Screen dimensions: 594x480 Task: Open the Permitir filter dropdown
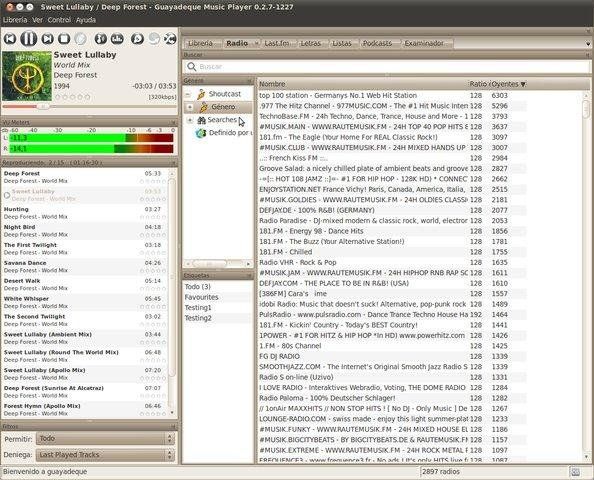(105, 439)
